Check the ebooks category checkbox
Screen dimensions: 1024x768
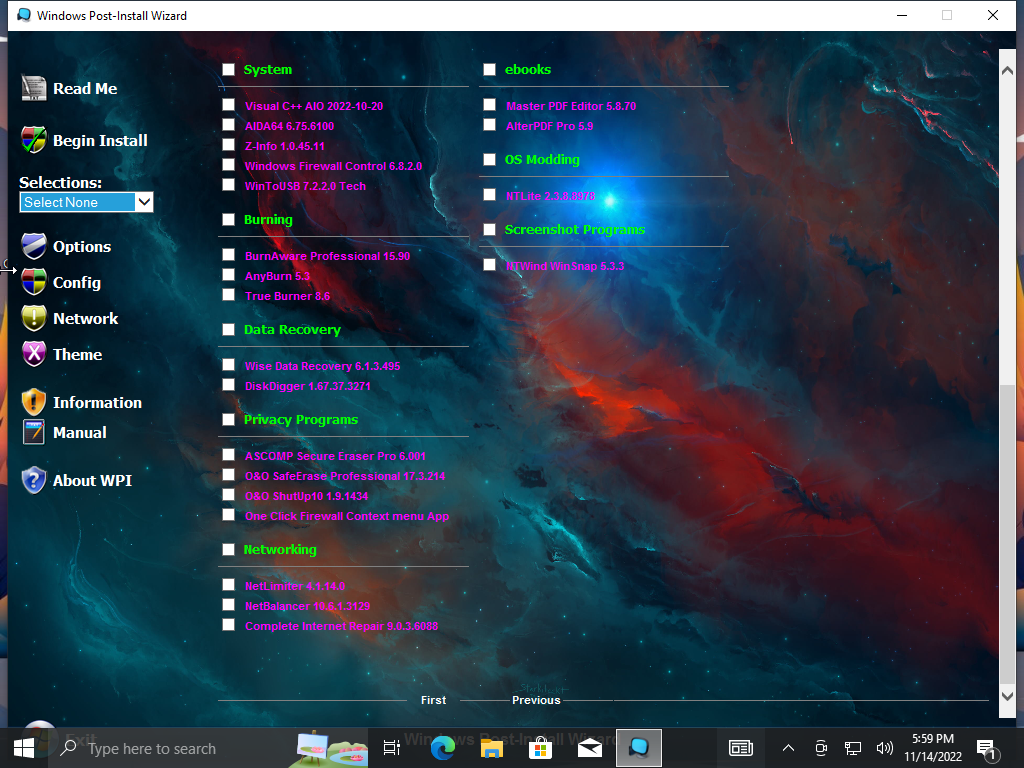click(x=489, y=69)
